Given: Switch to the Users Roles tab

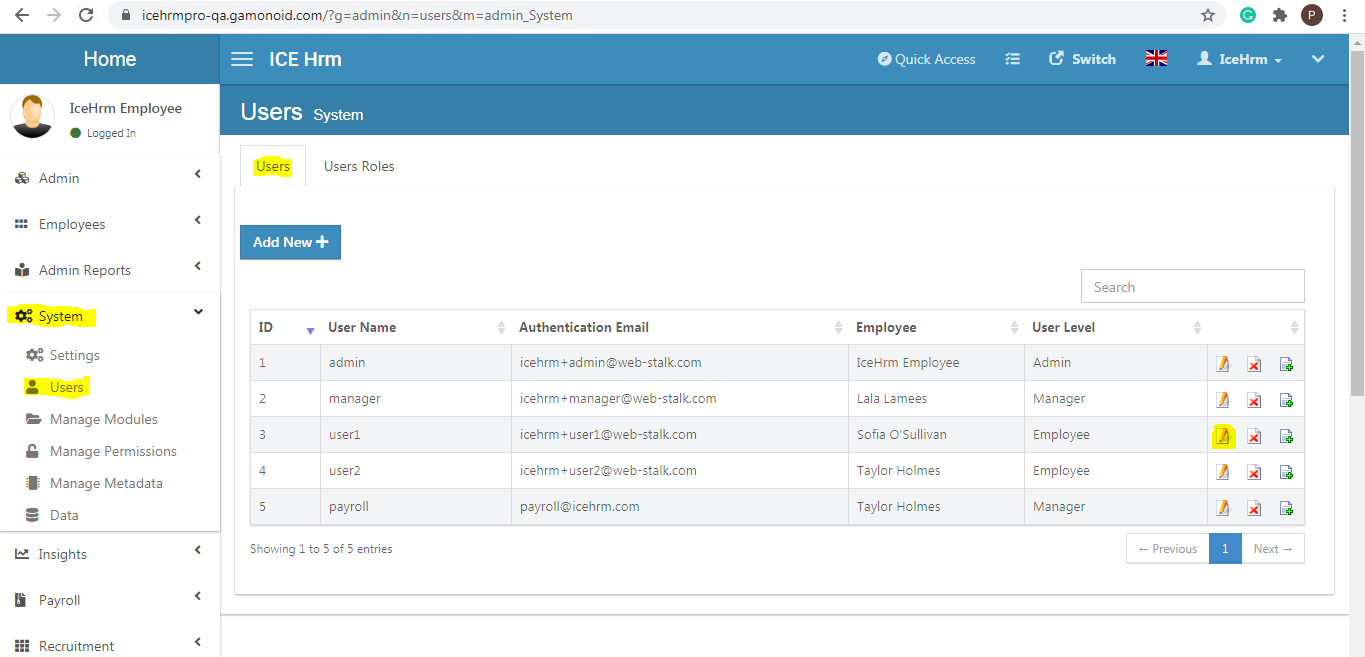Looking at the screenshot, I should (359, 166).
